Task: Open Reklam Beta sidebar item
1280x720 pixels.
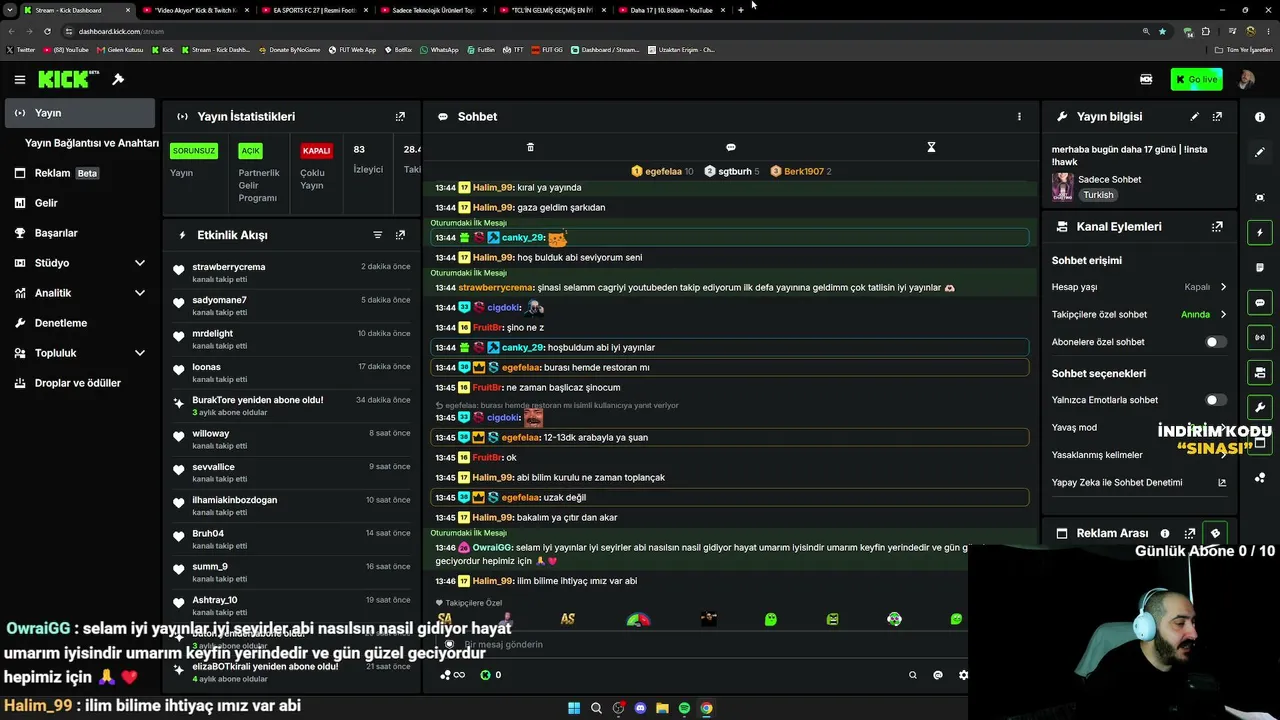Action: pos(80,173)
